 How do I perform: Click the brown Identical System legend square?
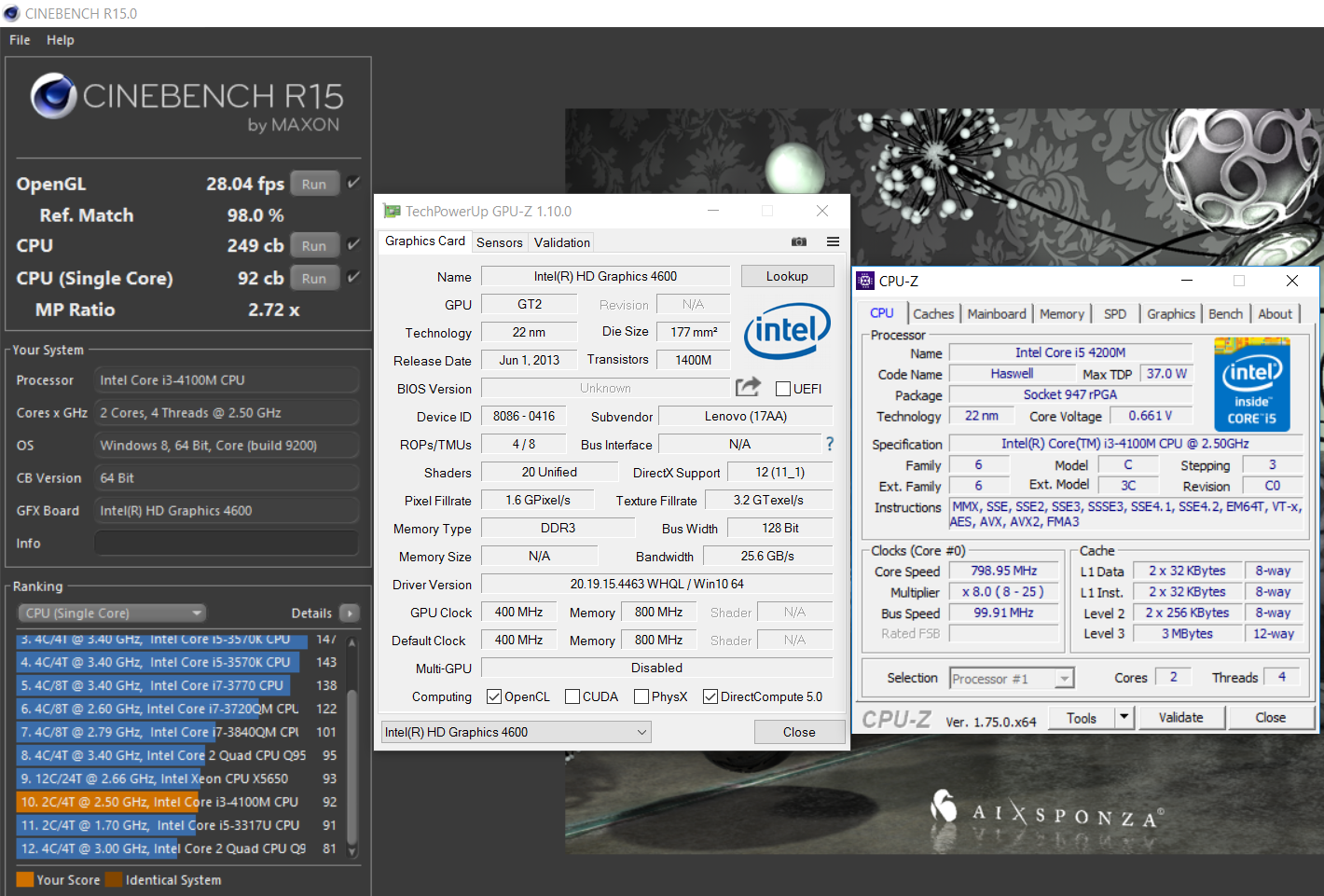click(x=114, y=879)
